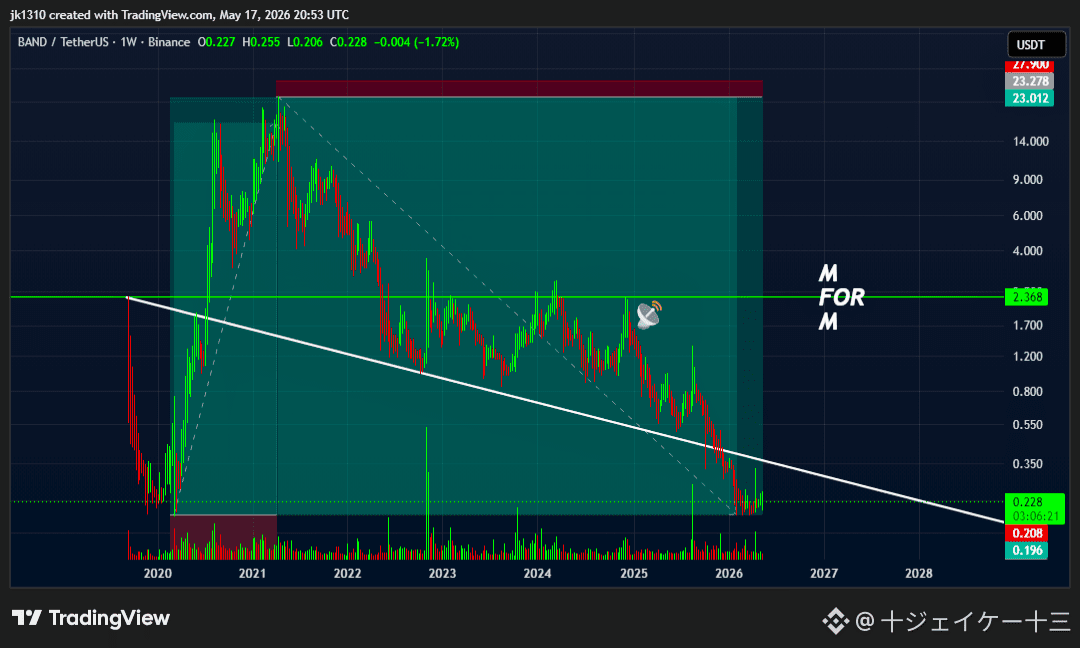
Task: Click the 2024 time axis label
Action: [x=537, y=573]
